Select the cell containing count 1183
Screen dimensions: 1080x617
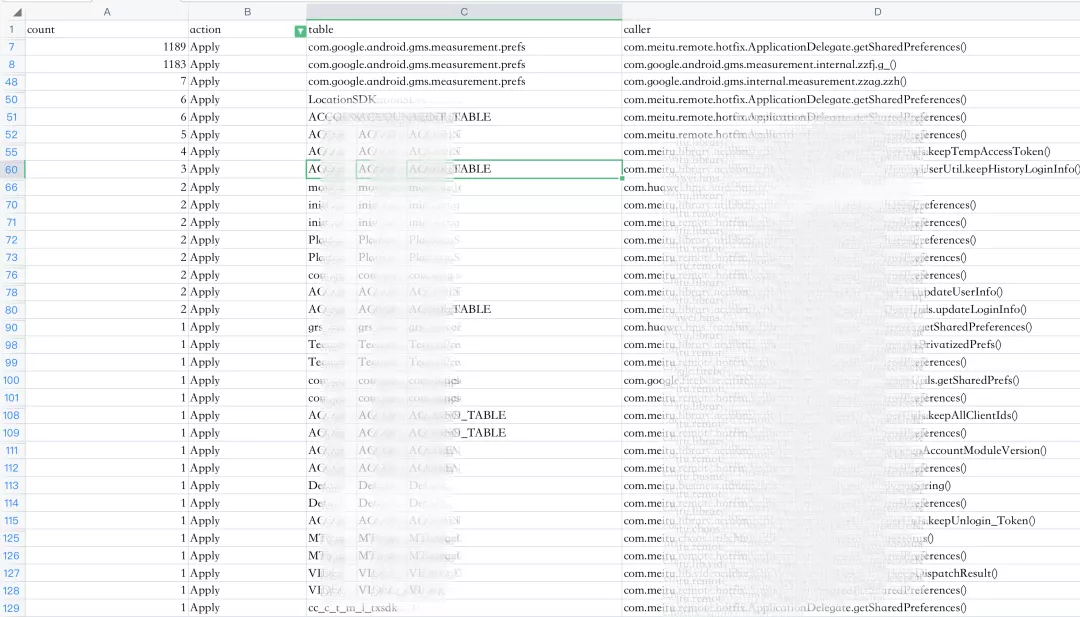pyautogui.click(x=106, y=64)
